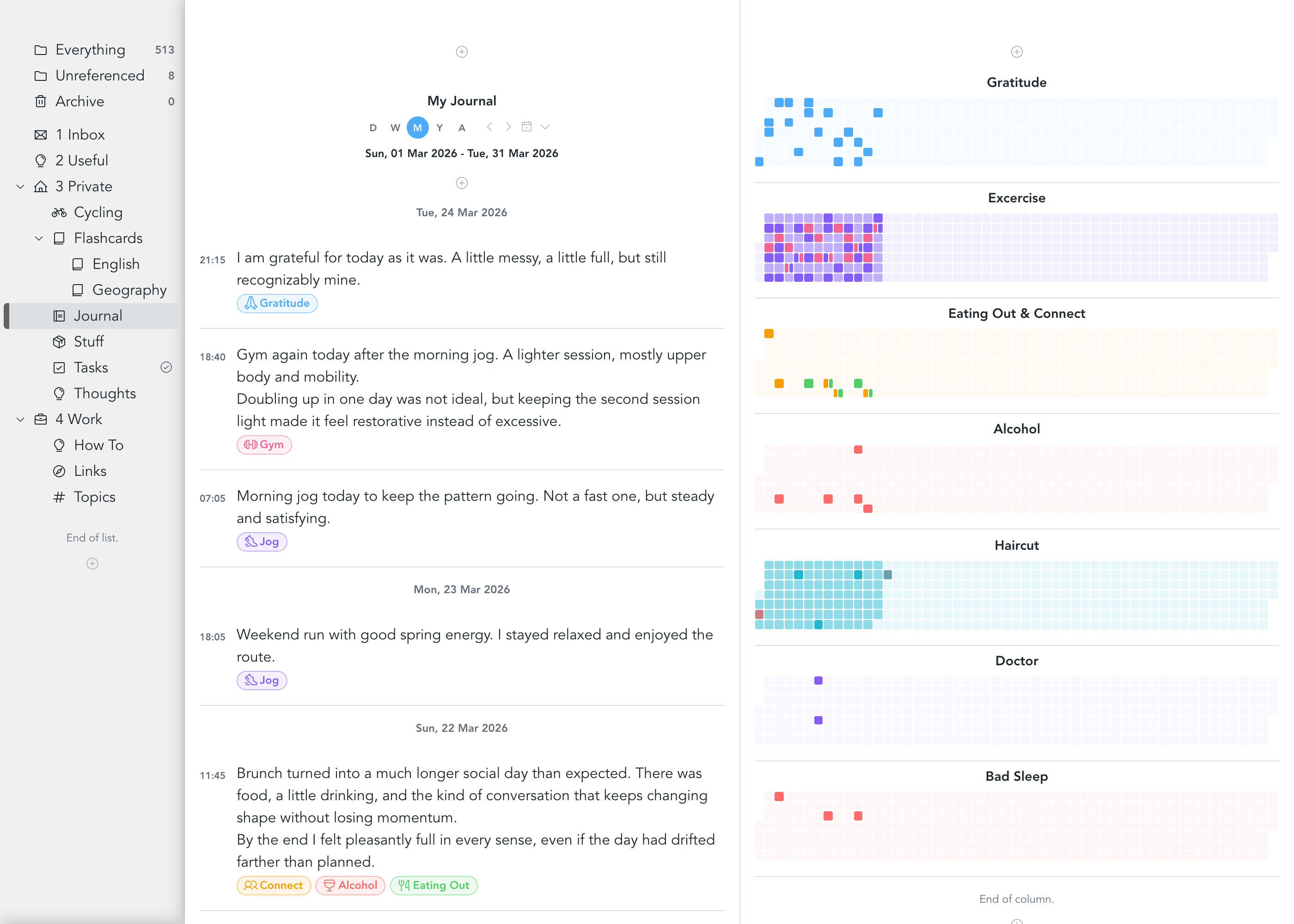Collapse the Flashcards section

[38, 238]
